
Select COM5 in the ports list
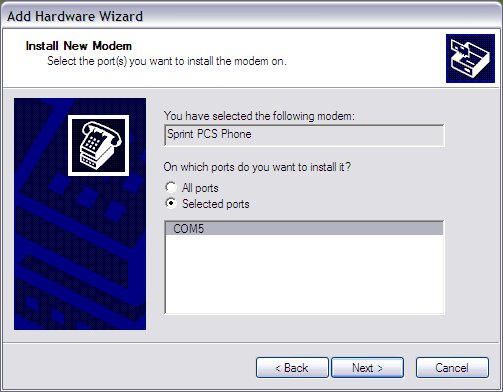pos(304,229)
